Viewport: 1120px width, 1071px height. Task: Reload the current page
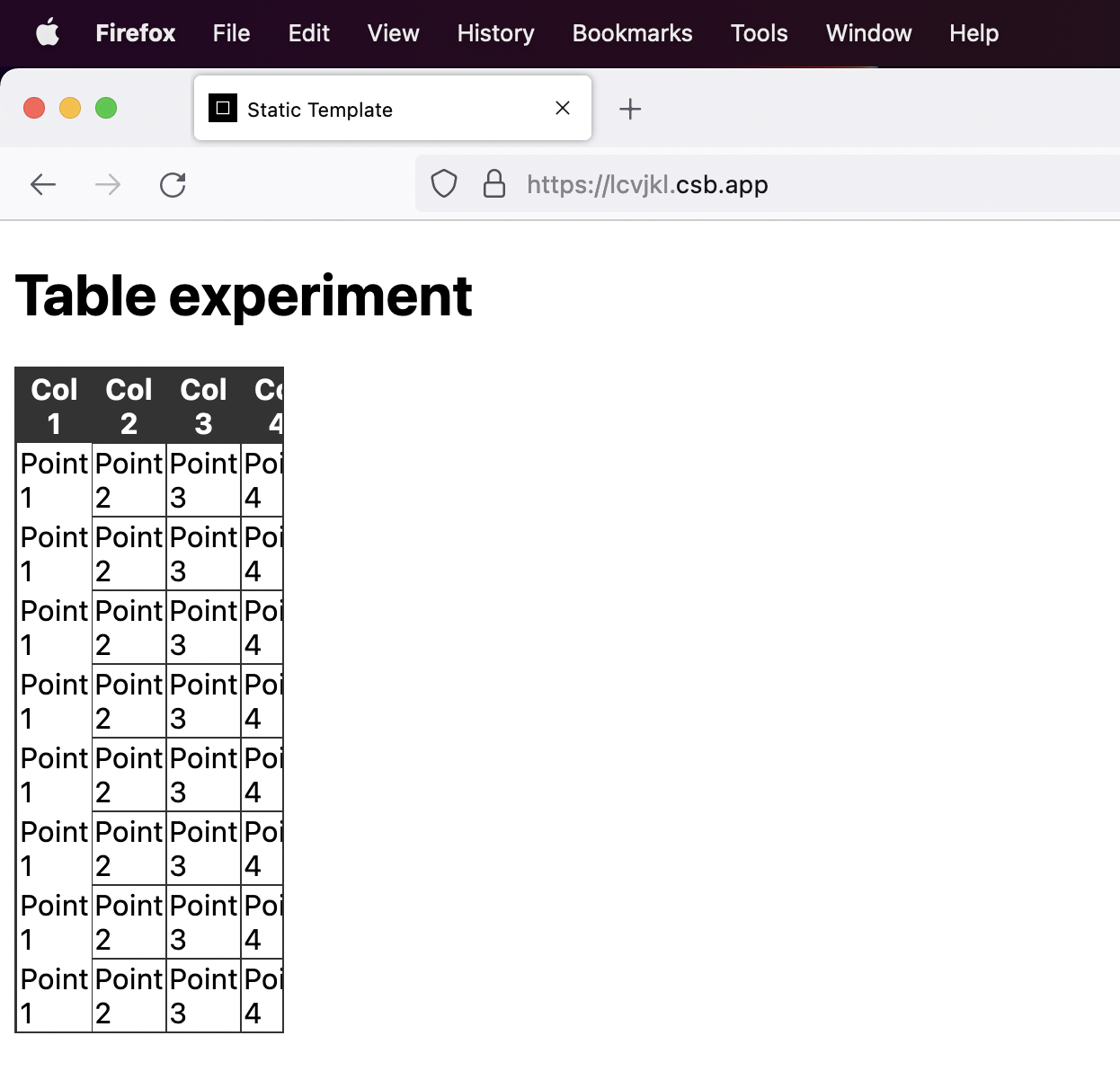173,185
